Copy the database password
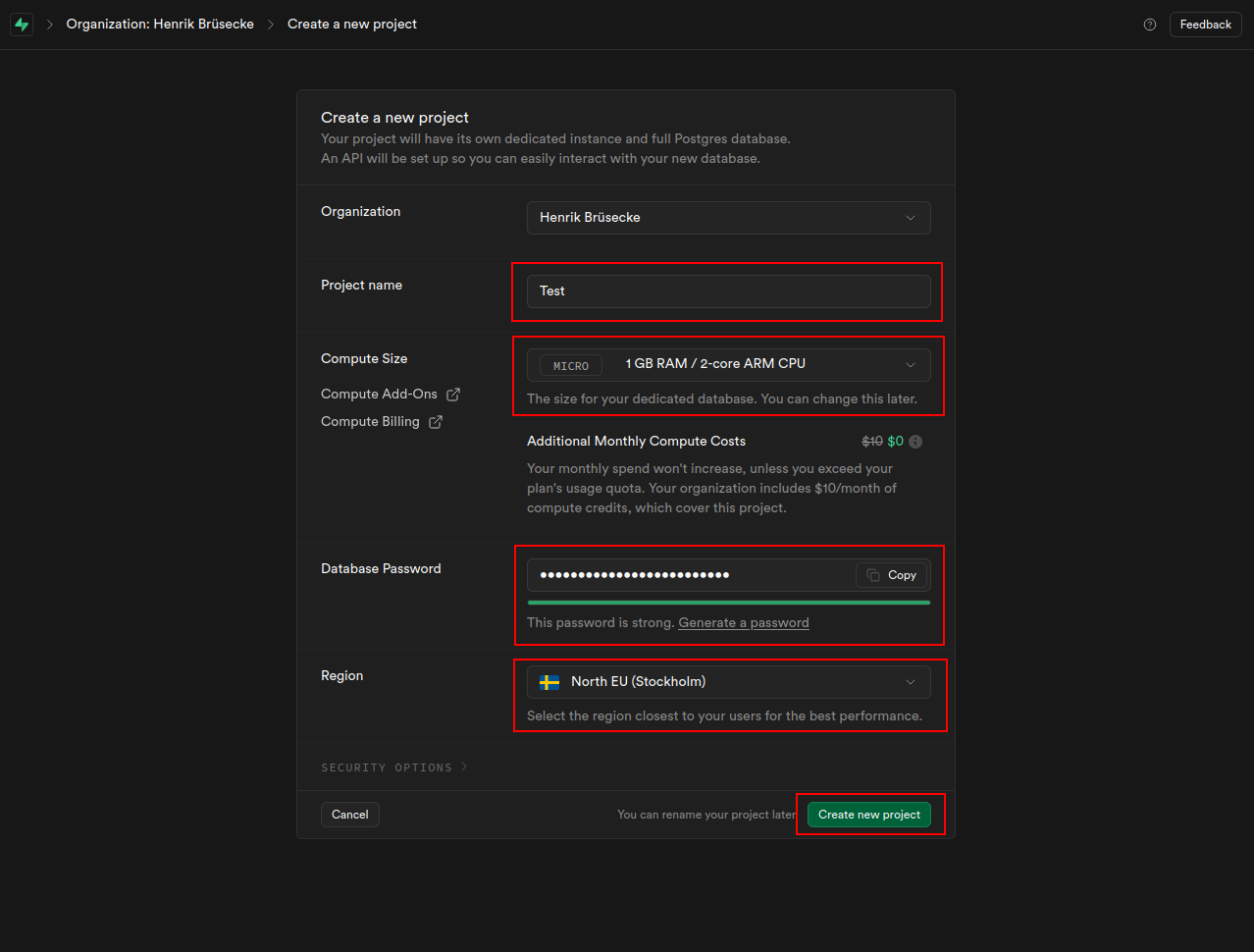The image size is (1254, 952). pyautogui.click(x=892, y=575)
